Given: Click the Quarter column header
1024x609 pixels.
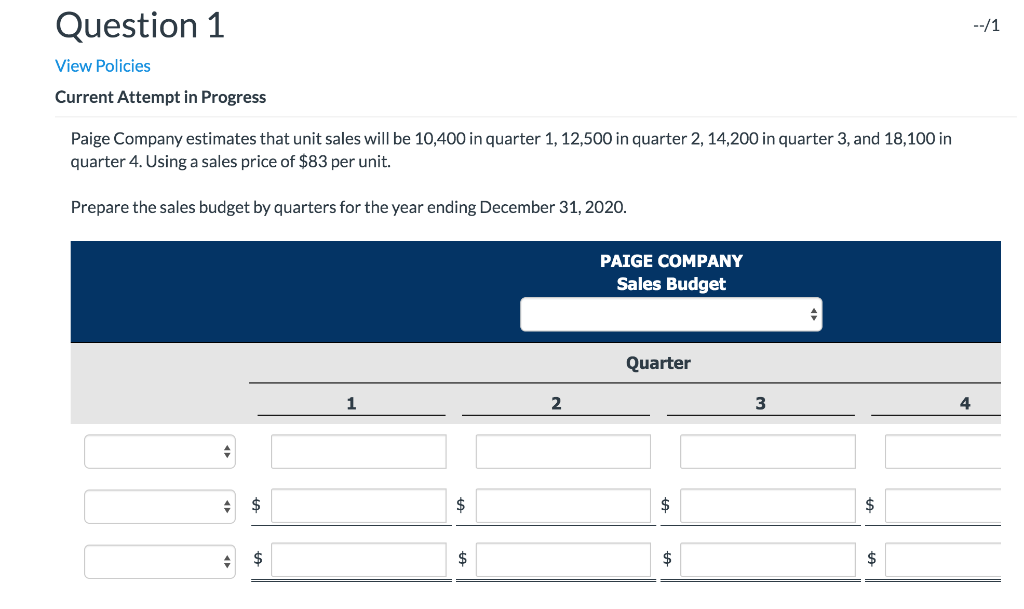Looking at the screenshot, I should point(658,363).
